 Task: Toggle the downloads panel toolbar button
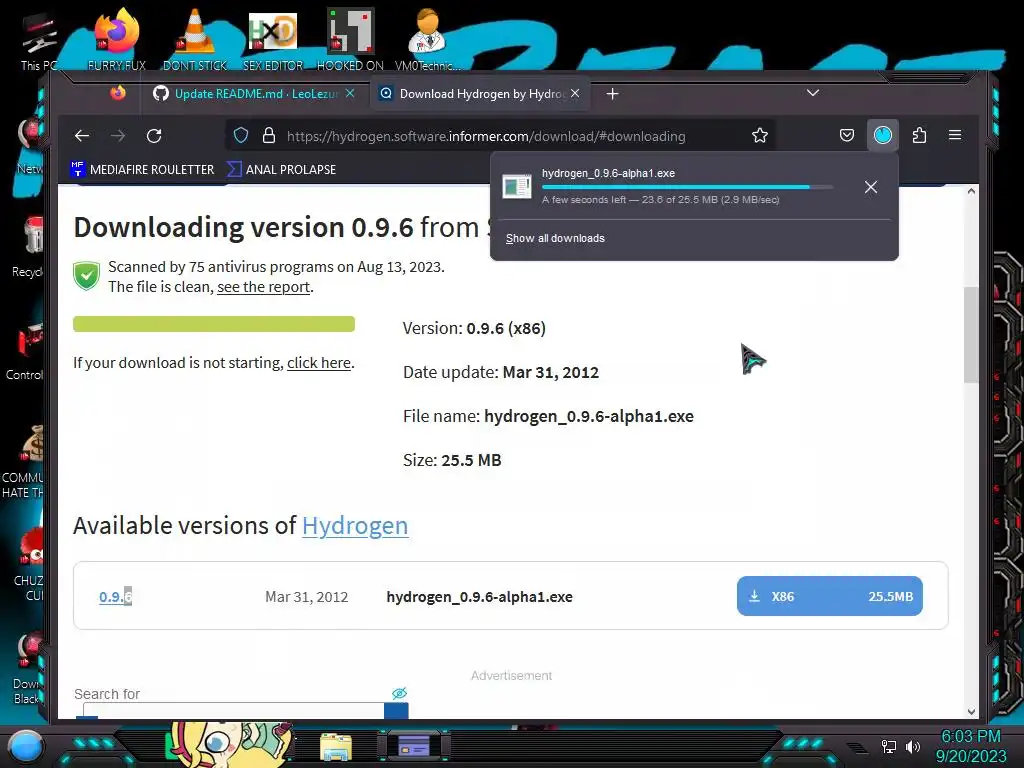883,135
